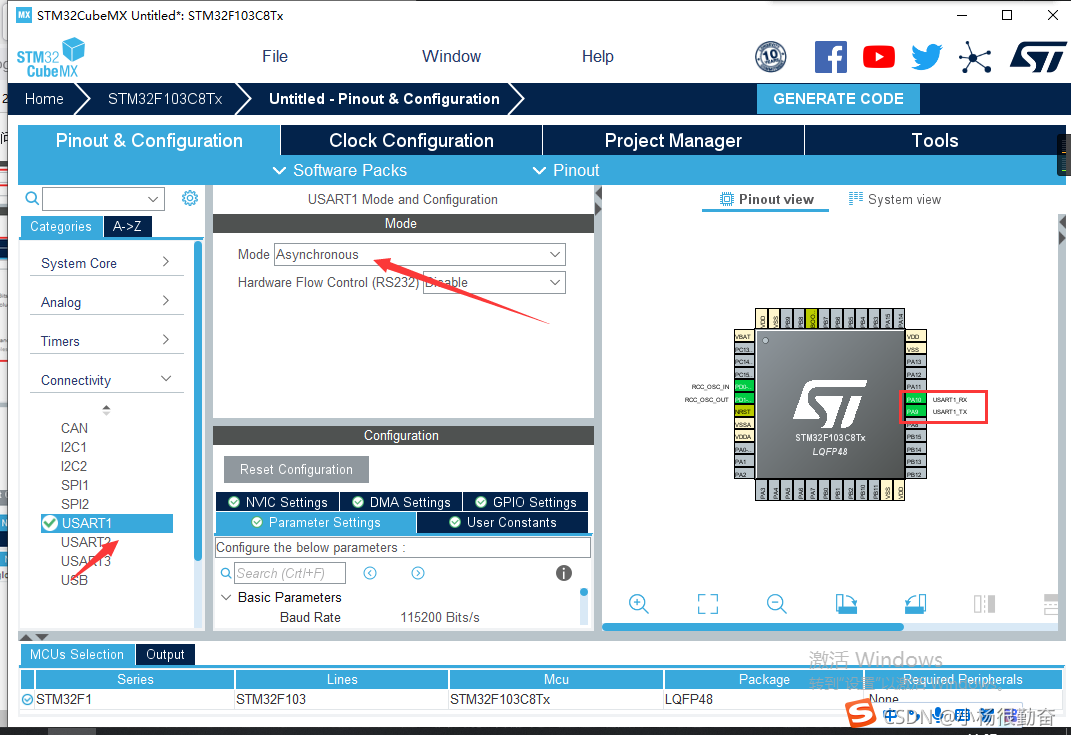Zoom in on the pinout view
Screen dimensions: 1071x735
click(x=639, y=604)
